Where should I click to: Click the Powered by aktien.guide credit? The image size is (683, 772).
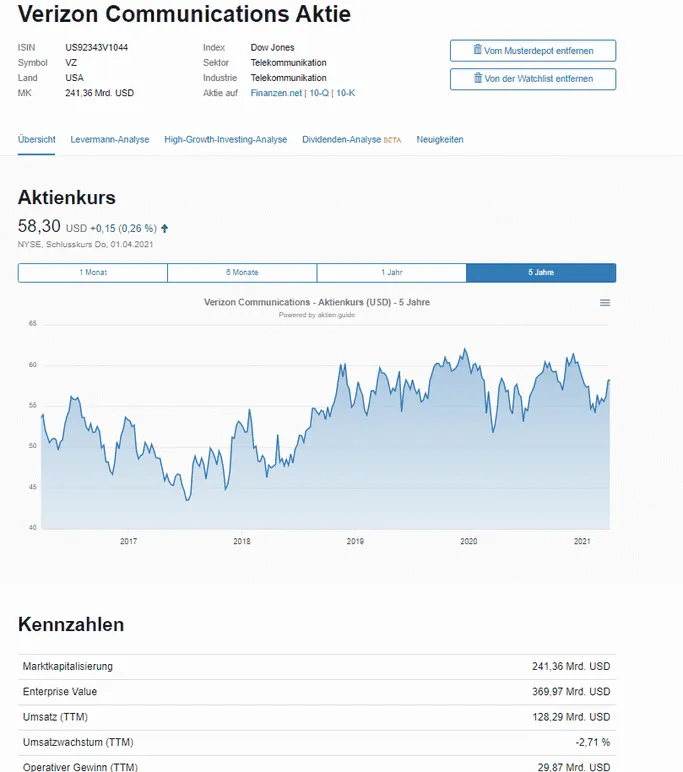[317, 315]
